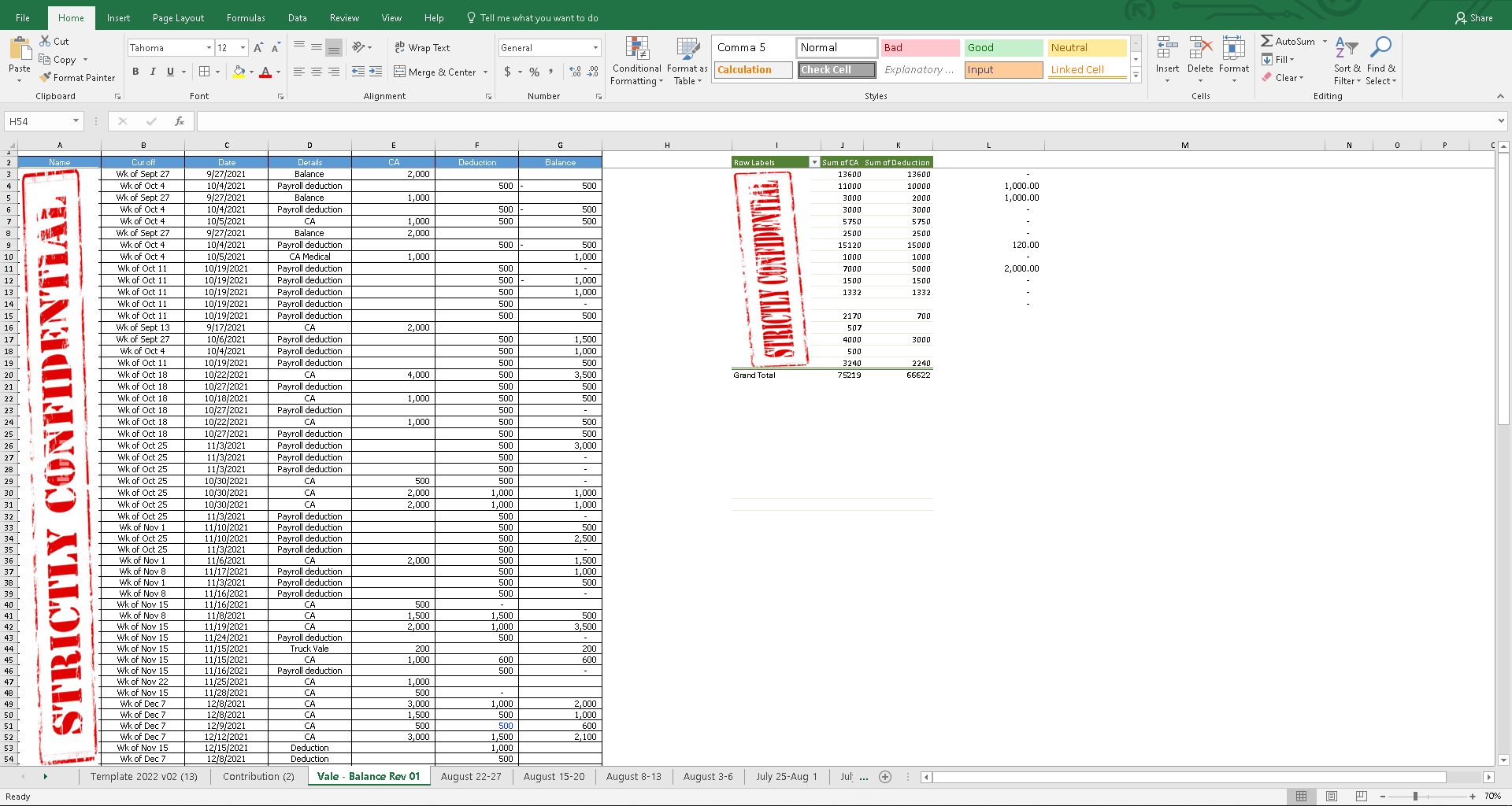Toggle Underline formatting
The height and width of the screenshot is (806, 1512).
170,72
